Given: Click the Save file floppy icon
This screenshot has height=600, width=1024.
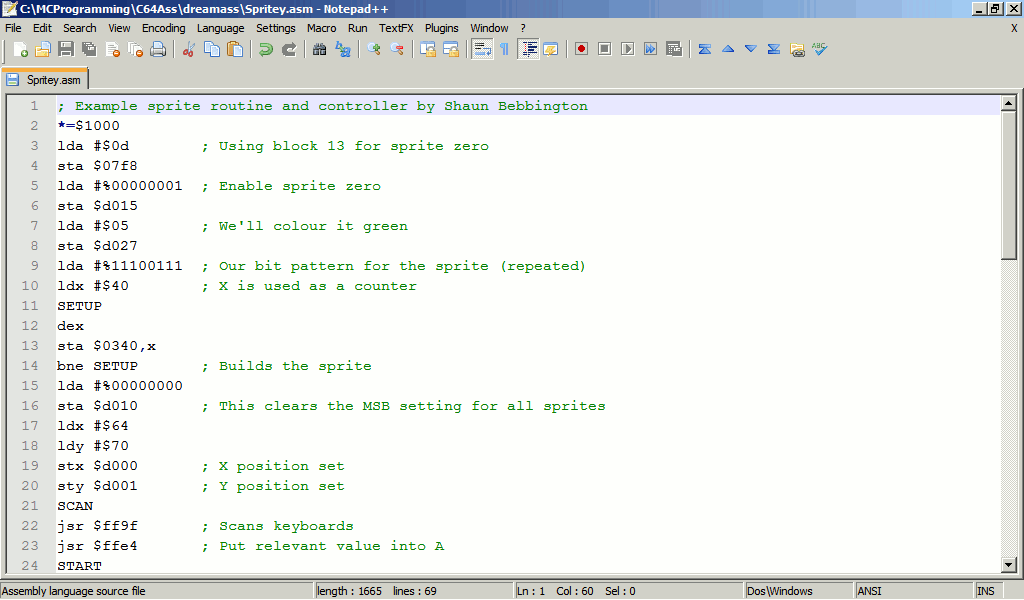Looking at the screenshot, I should click(66, 49).
